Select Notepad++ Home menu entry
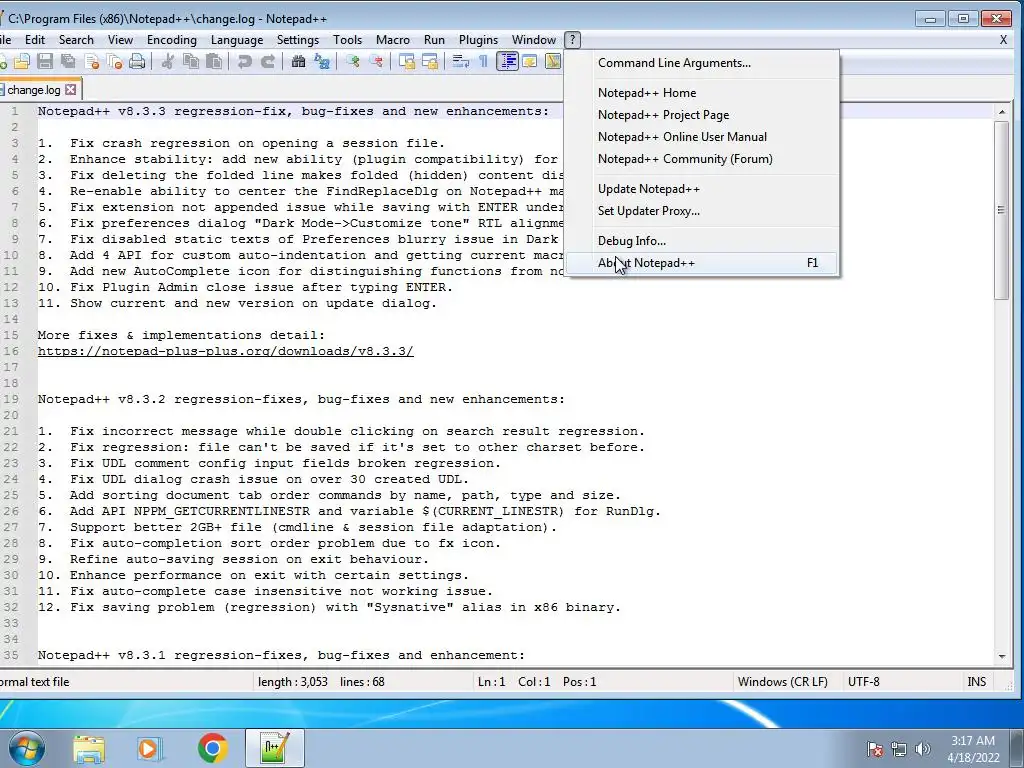The image size is (1024, 768). pyautogui.click(x=702, y=93)
